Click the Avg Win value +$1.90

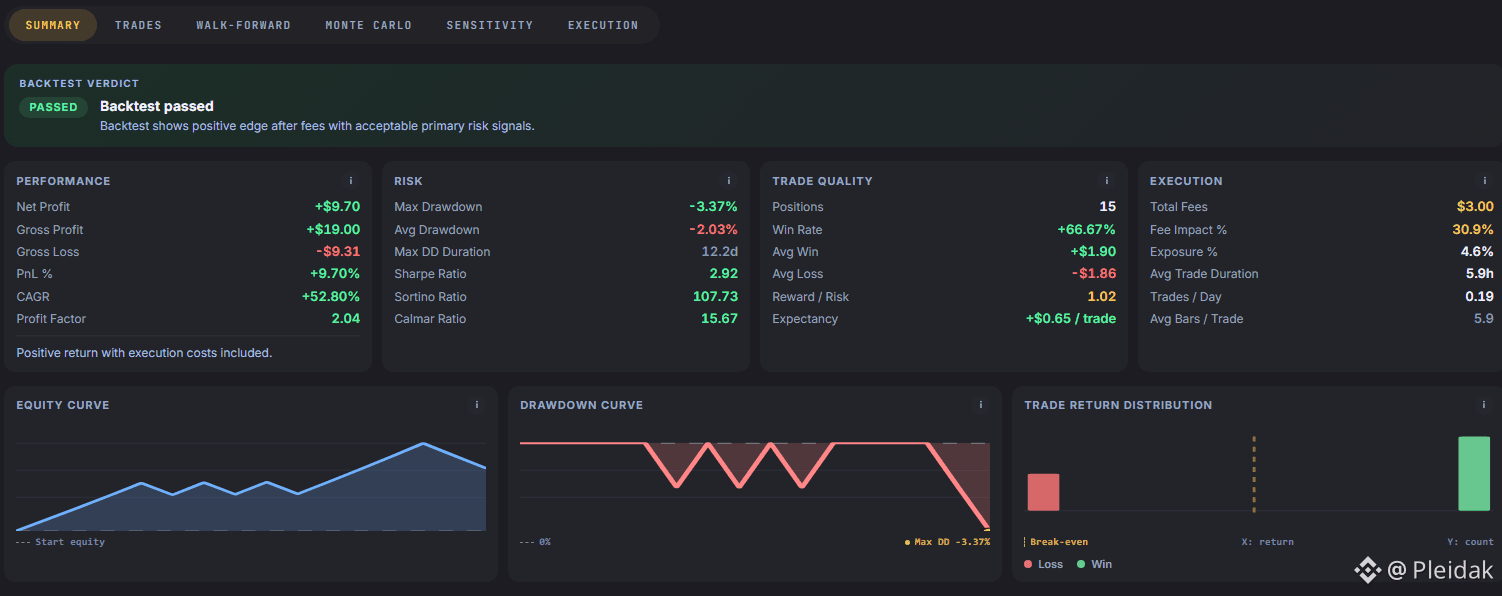pyautogui.click(x=1093, y=252)
